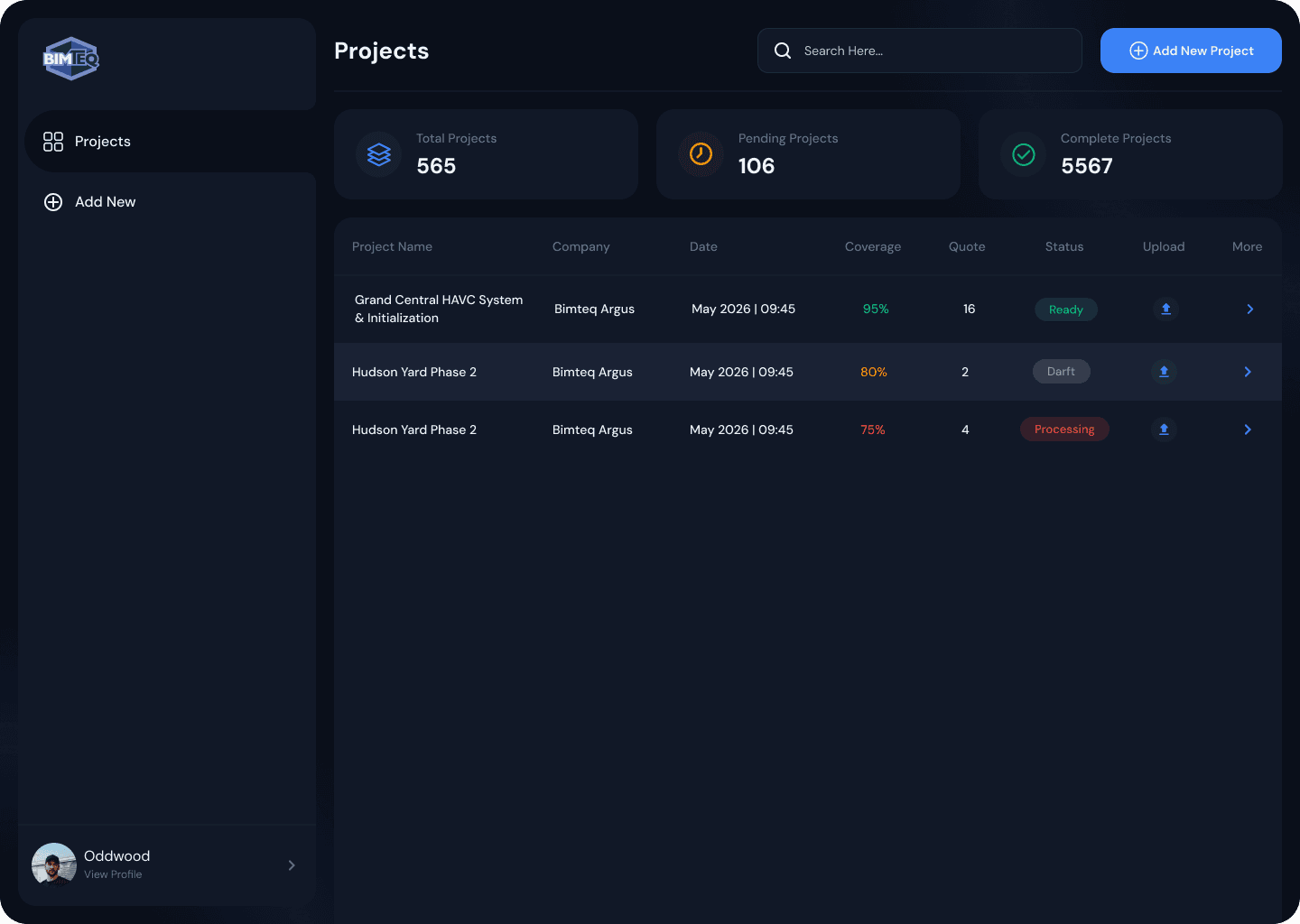Click the Complete Projects checkmark icon
The image size is (1300, 924).
click(1023, 154)
